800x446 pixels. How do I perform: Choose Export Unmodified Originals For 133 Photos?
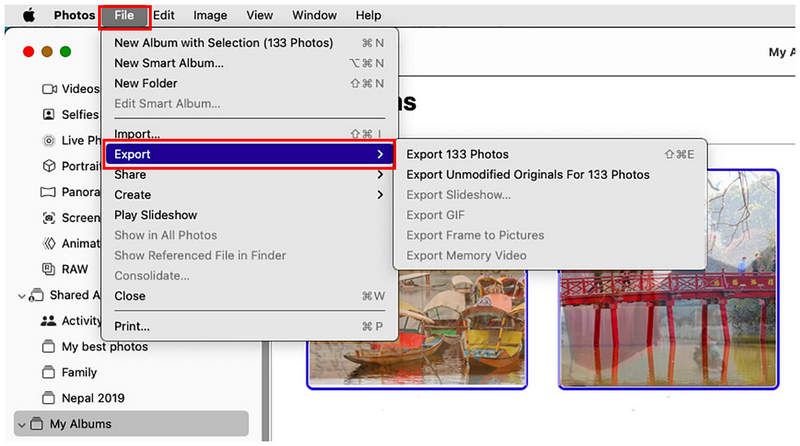click(550, 175)
